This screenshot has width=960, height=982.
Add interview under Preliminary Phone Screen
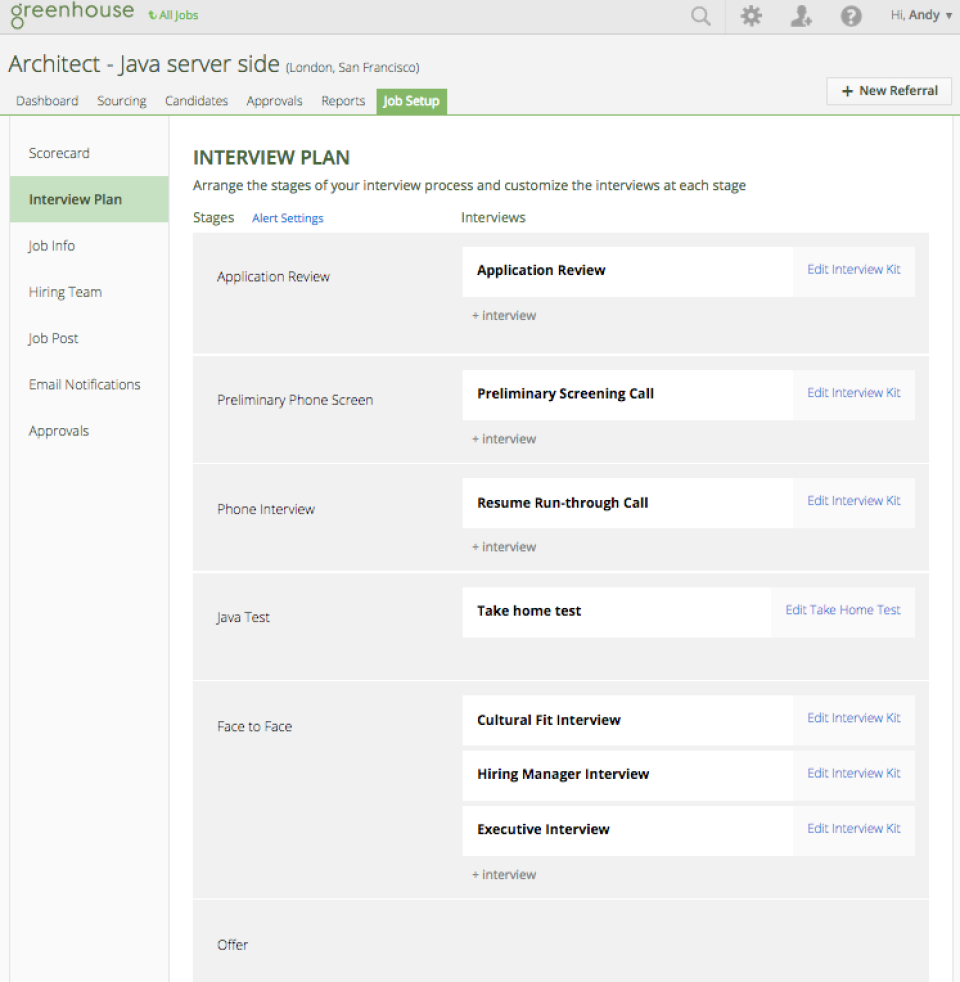[x=504, y=439]
